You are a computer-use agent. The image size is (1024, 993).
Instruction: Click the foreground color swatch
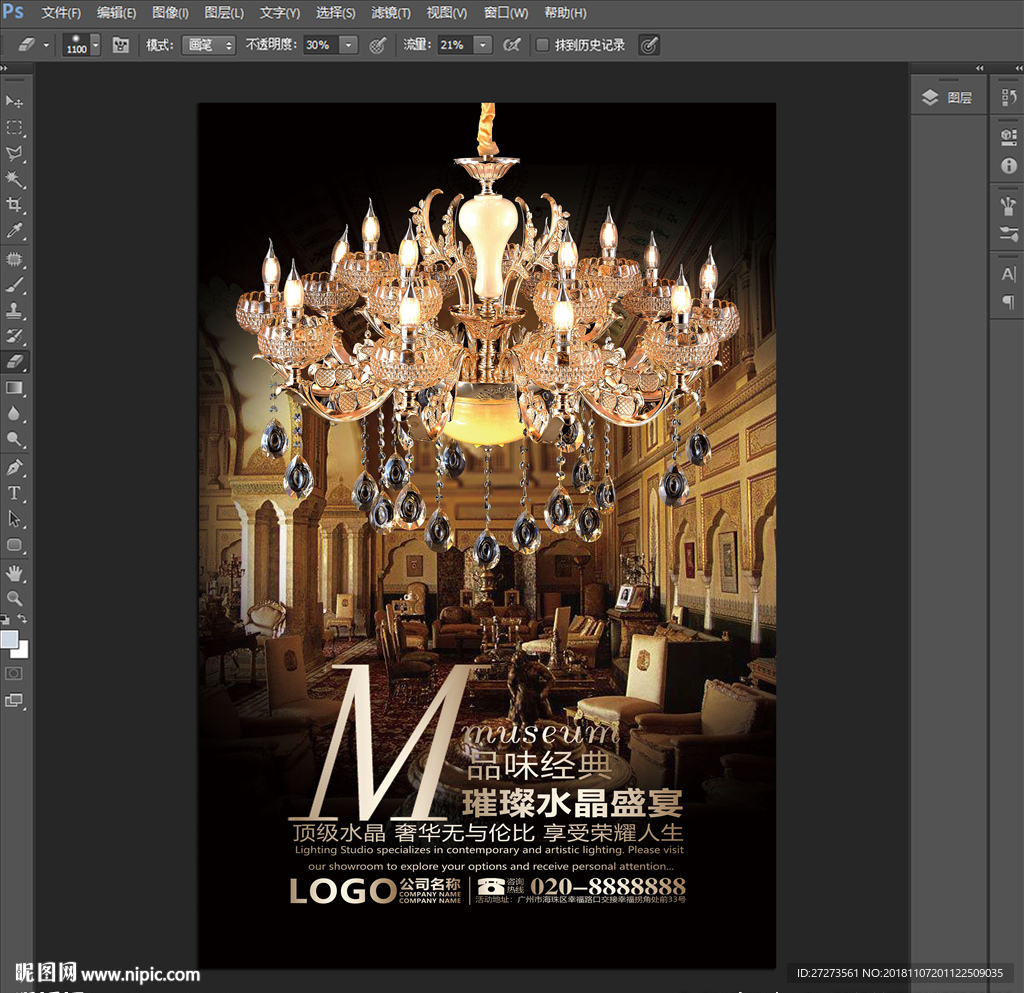click(x=9, y=639)
